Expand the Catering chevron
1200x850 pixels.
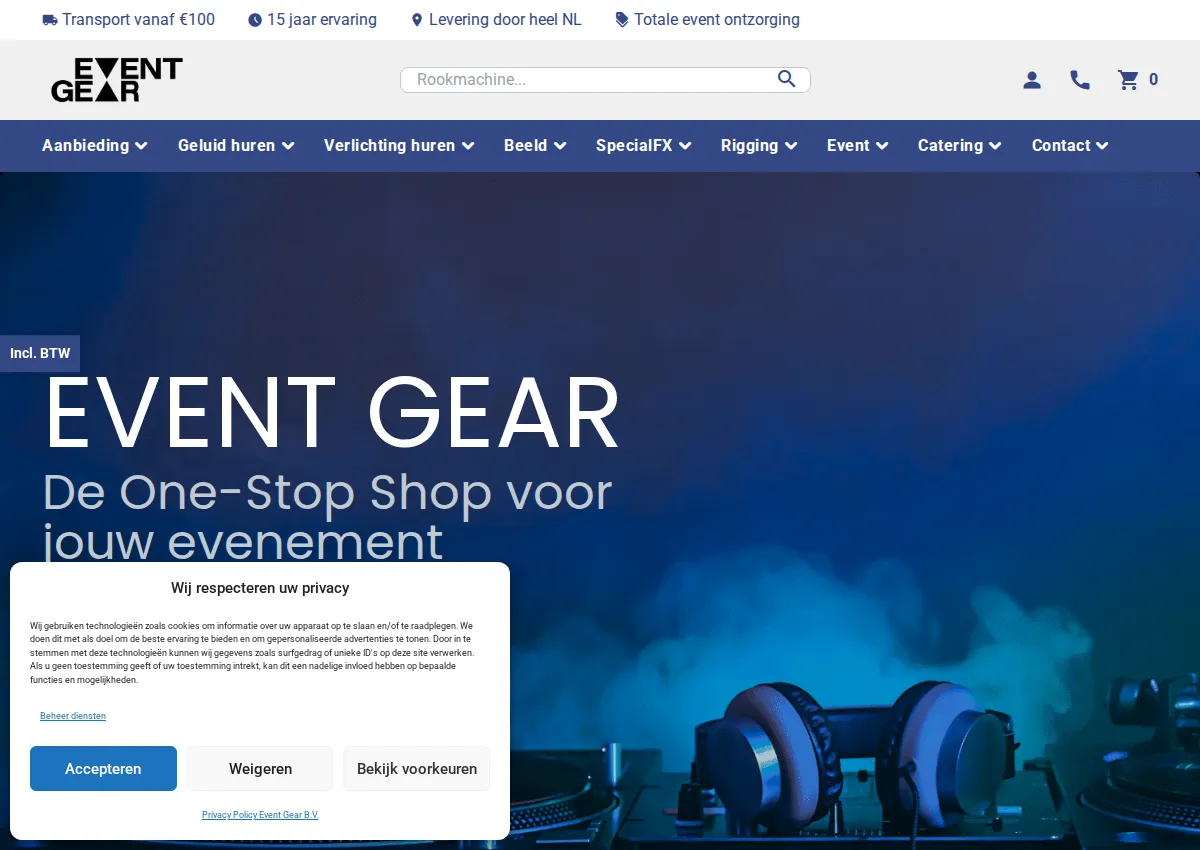click(995, 146)
